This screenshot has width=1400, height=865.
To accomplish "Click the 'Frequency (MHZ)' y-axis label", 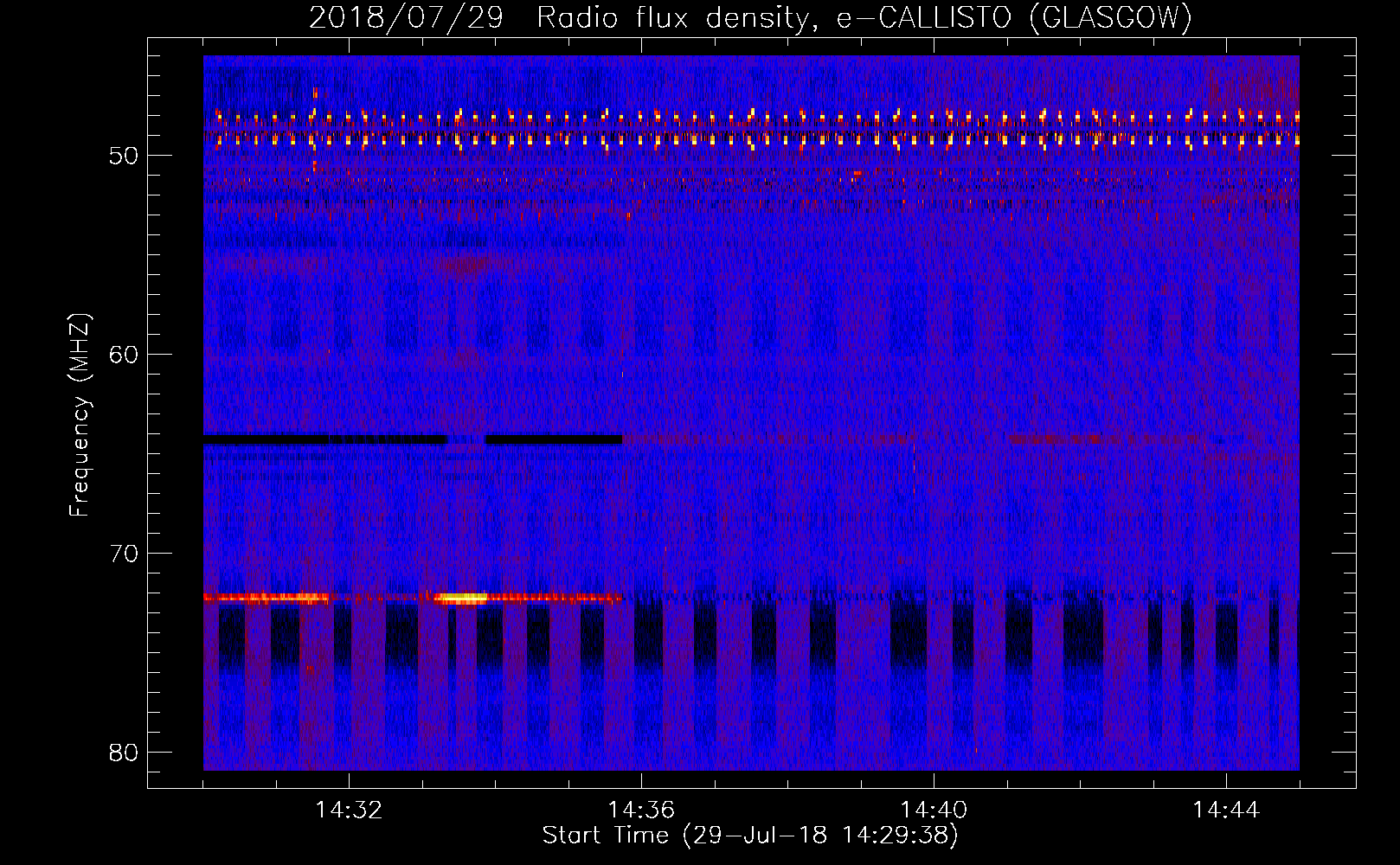I will click(x=80, y=415).
